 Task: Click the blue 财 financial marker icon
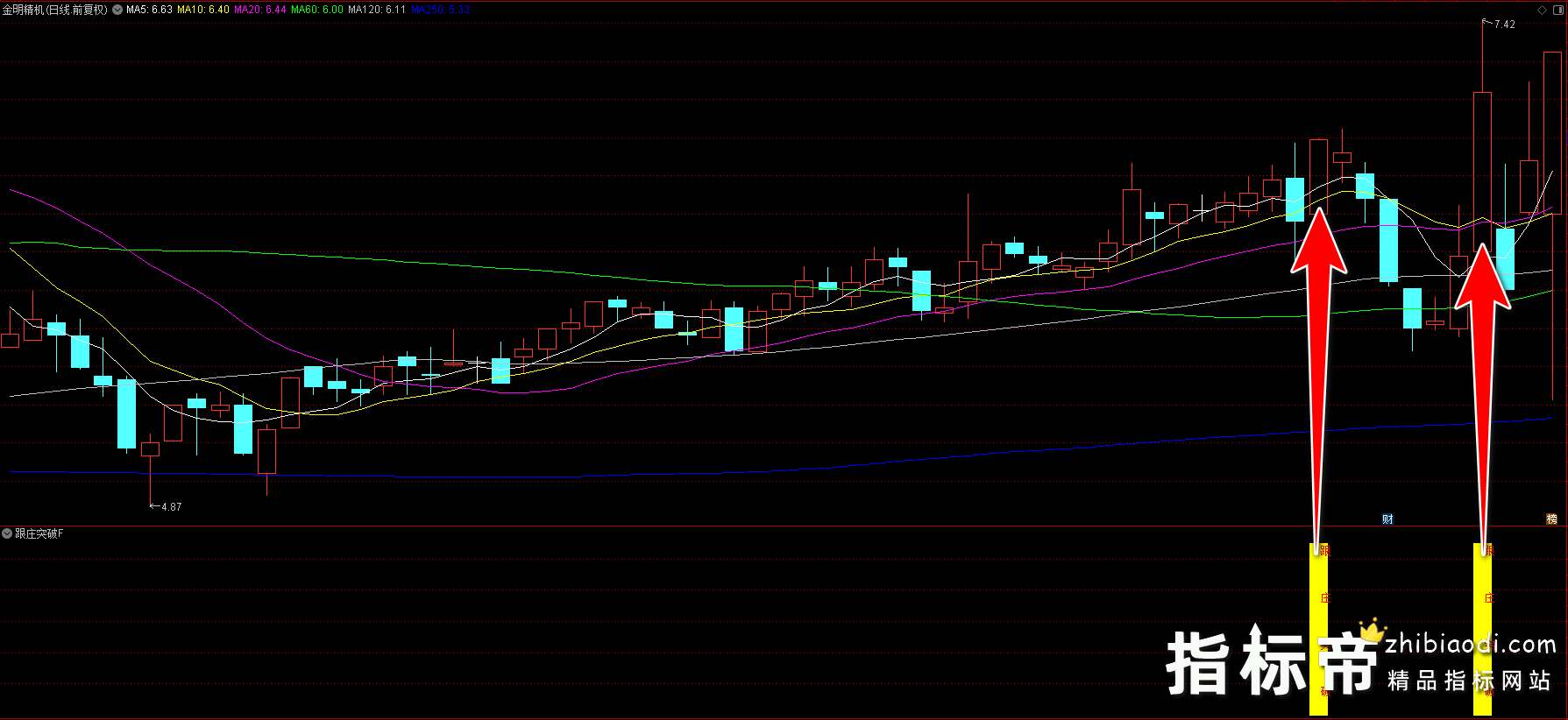[x=1387, y=519]
